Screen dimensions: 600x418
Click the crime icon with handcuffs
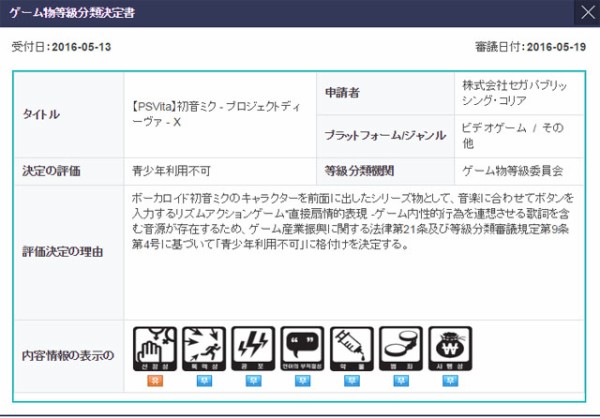tap(401, 348)
